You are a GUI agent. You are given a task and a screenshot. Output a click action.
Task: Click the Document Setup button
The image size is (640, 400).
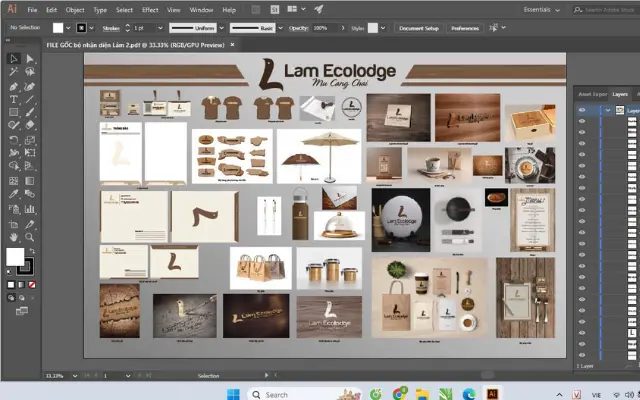pyautogui.click(x=418, y=28)
